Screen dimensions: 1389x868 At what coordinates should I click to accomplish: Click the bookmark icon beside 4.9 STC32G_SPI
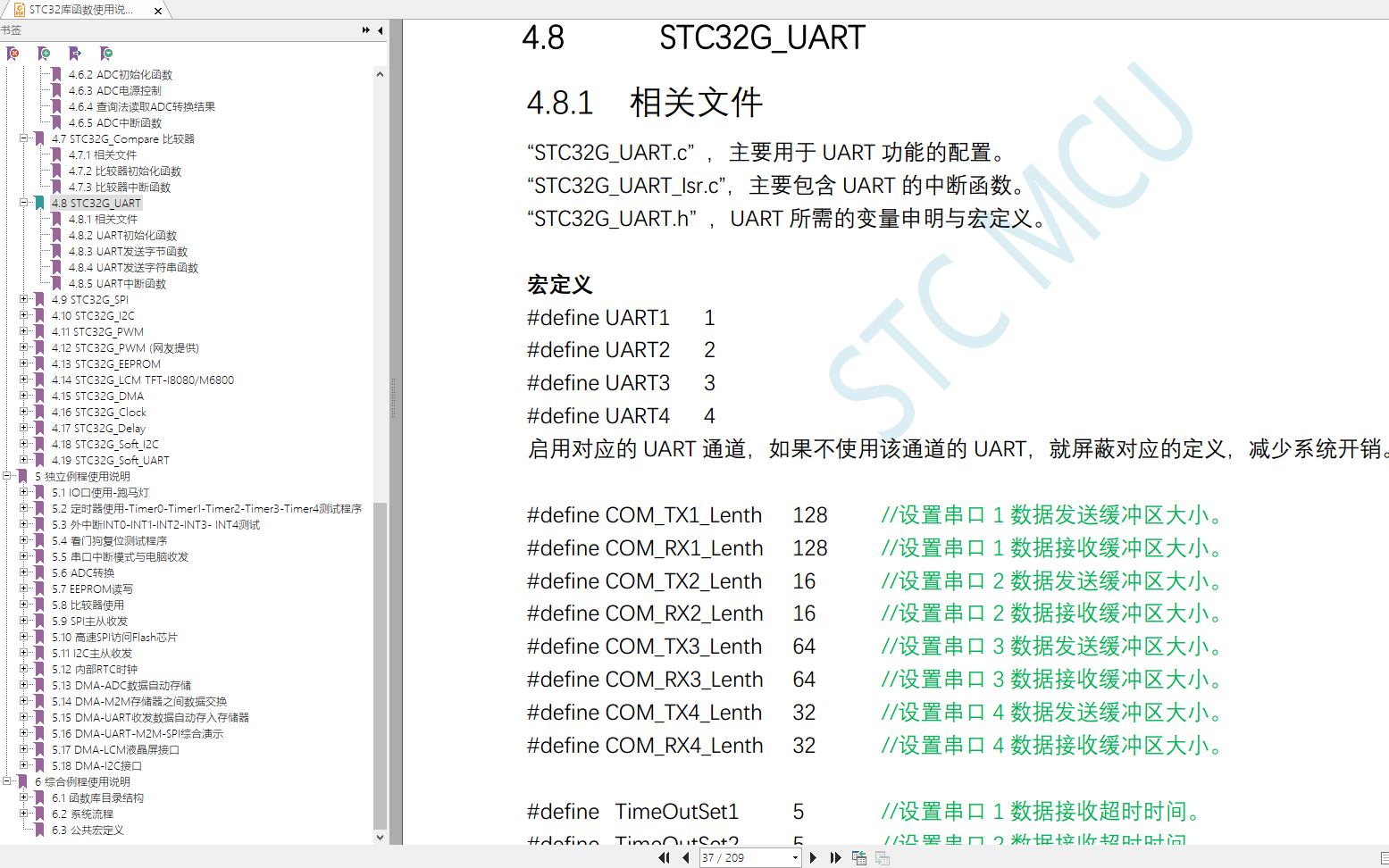(39, 300)
